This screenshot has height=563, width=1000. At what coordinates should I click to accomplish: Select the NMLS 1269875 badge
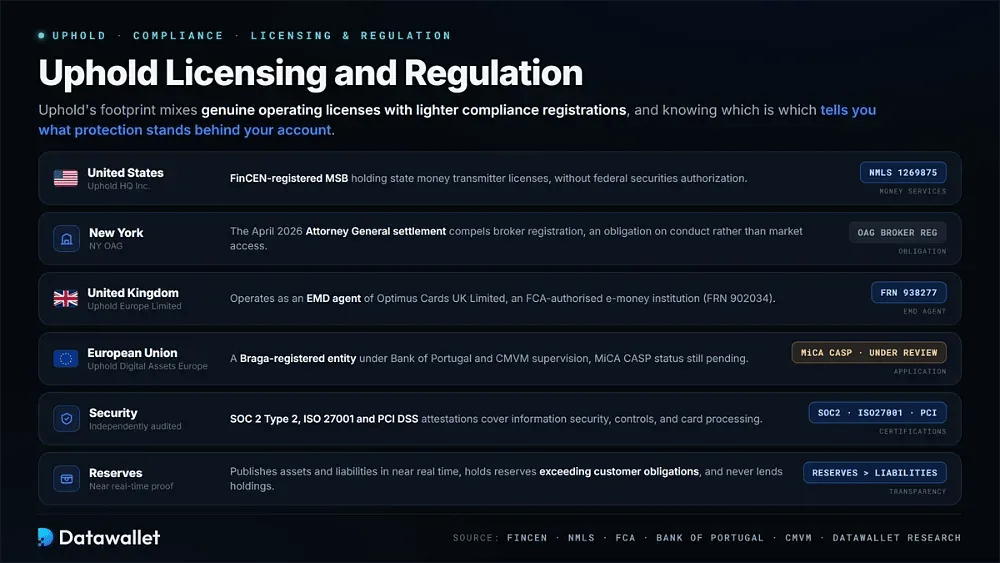[903, 173]
